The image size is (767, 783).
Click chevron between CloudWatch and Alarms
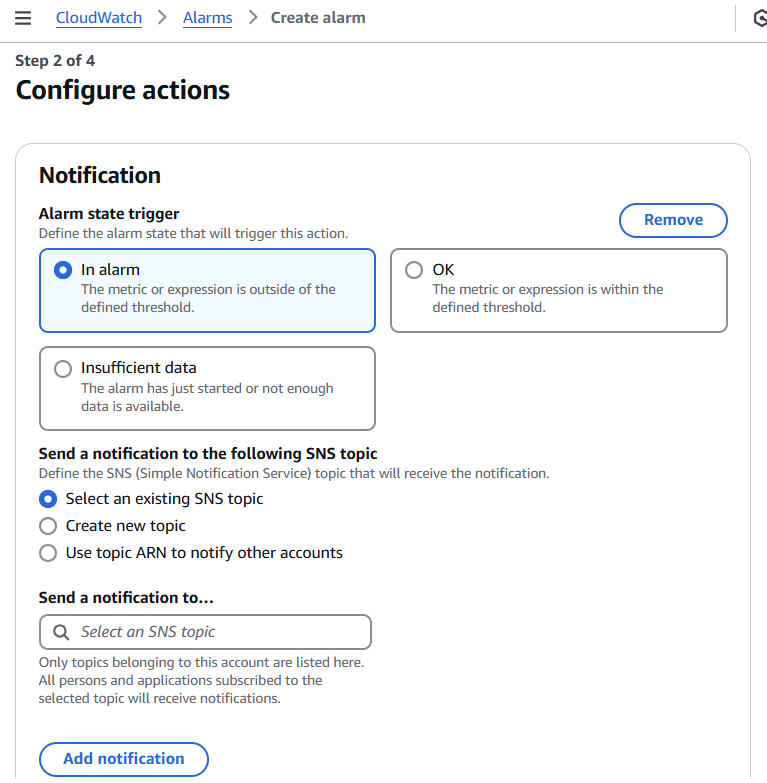162,18
